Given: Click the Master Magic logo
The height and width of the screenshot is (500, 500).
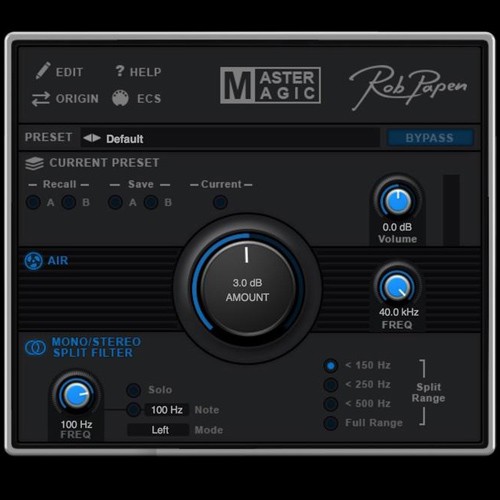Looking at the screenshot, I should point(270,85).
